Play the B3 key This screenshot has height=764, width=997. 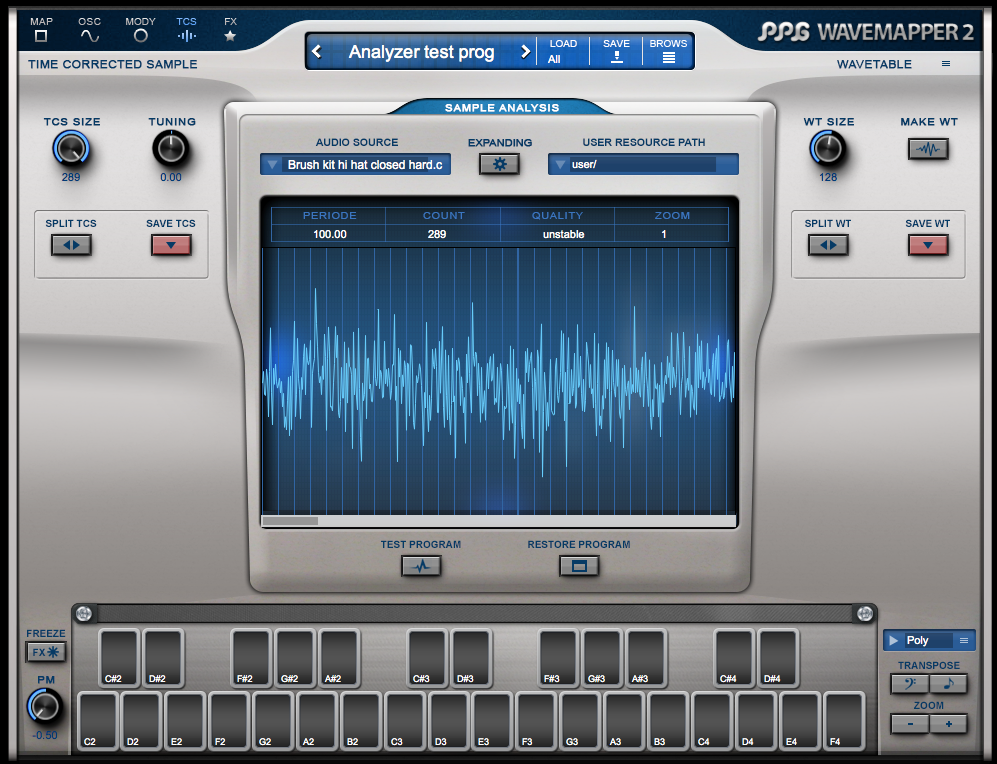[668, 721]
